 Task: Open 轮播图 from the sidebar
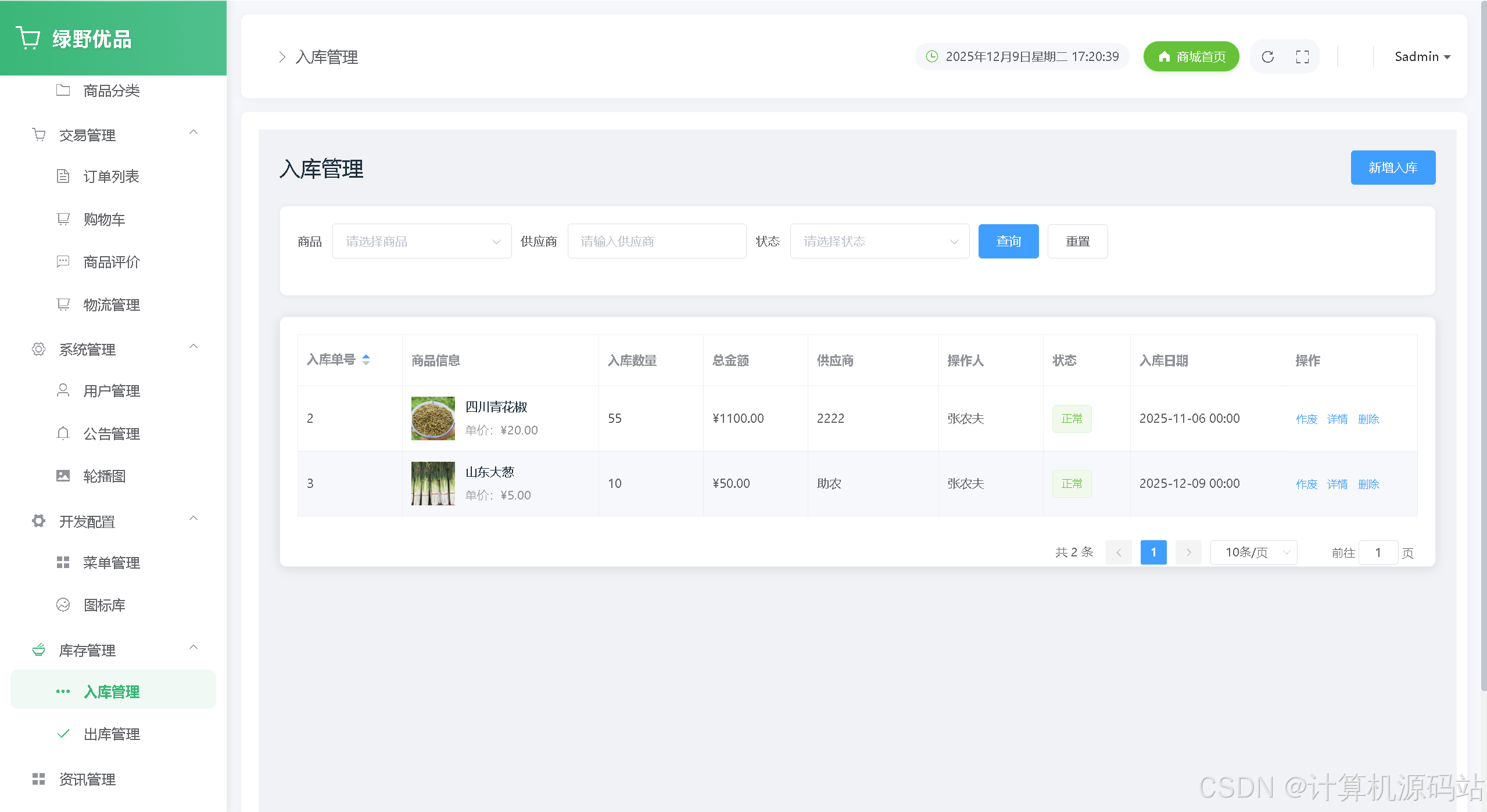(105, 476)
